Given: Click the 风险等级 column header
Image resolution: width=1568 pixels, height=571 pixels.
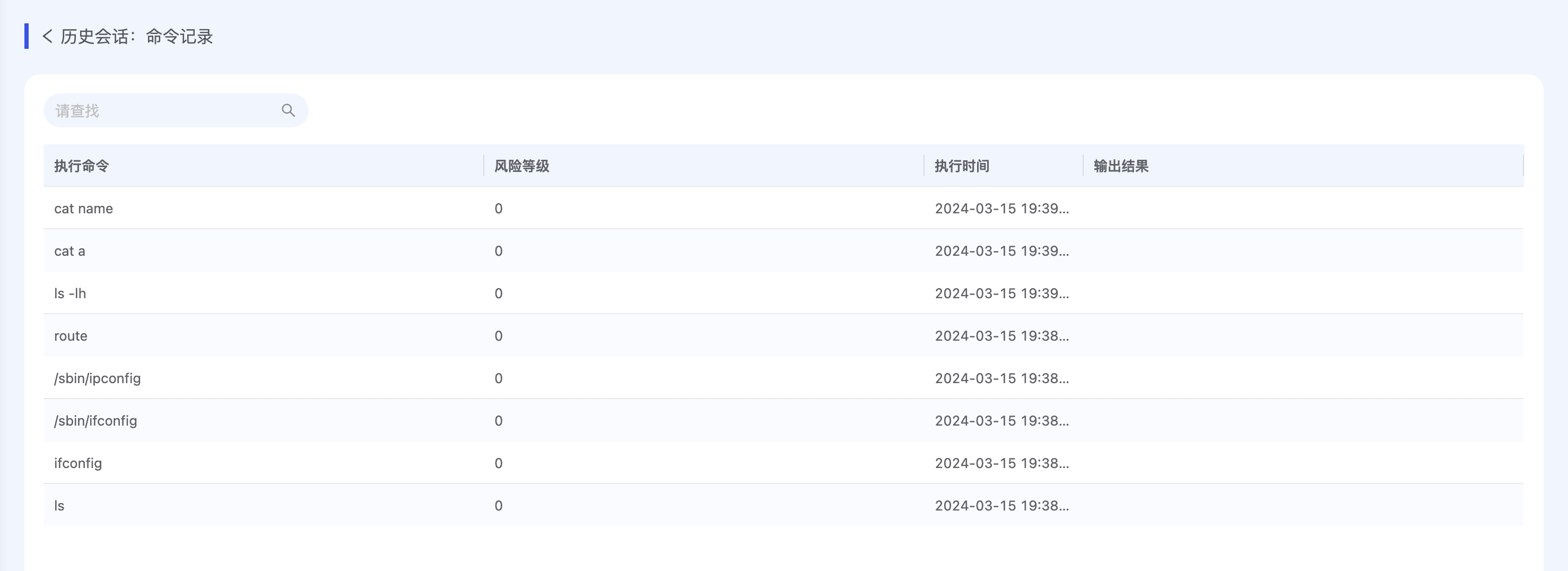Looking at the screenshot, I should point(521,166).
